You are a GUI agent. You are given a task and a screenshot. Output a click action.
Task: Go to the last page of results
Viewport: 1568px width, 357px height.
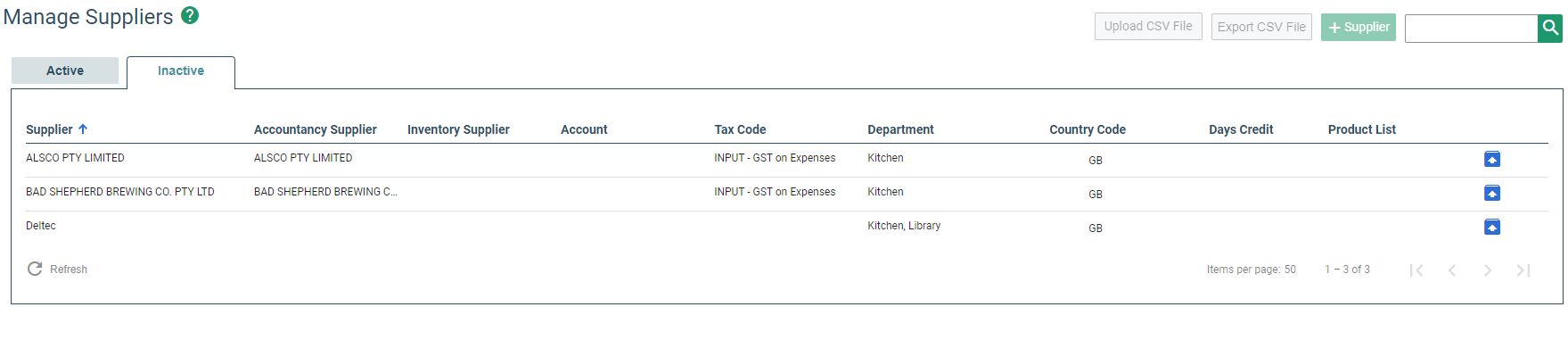pos(1523,270)
